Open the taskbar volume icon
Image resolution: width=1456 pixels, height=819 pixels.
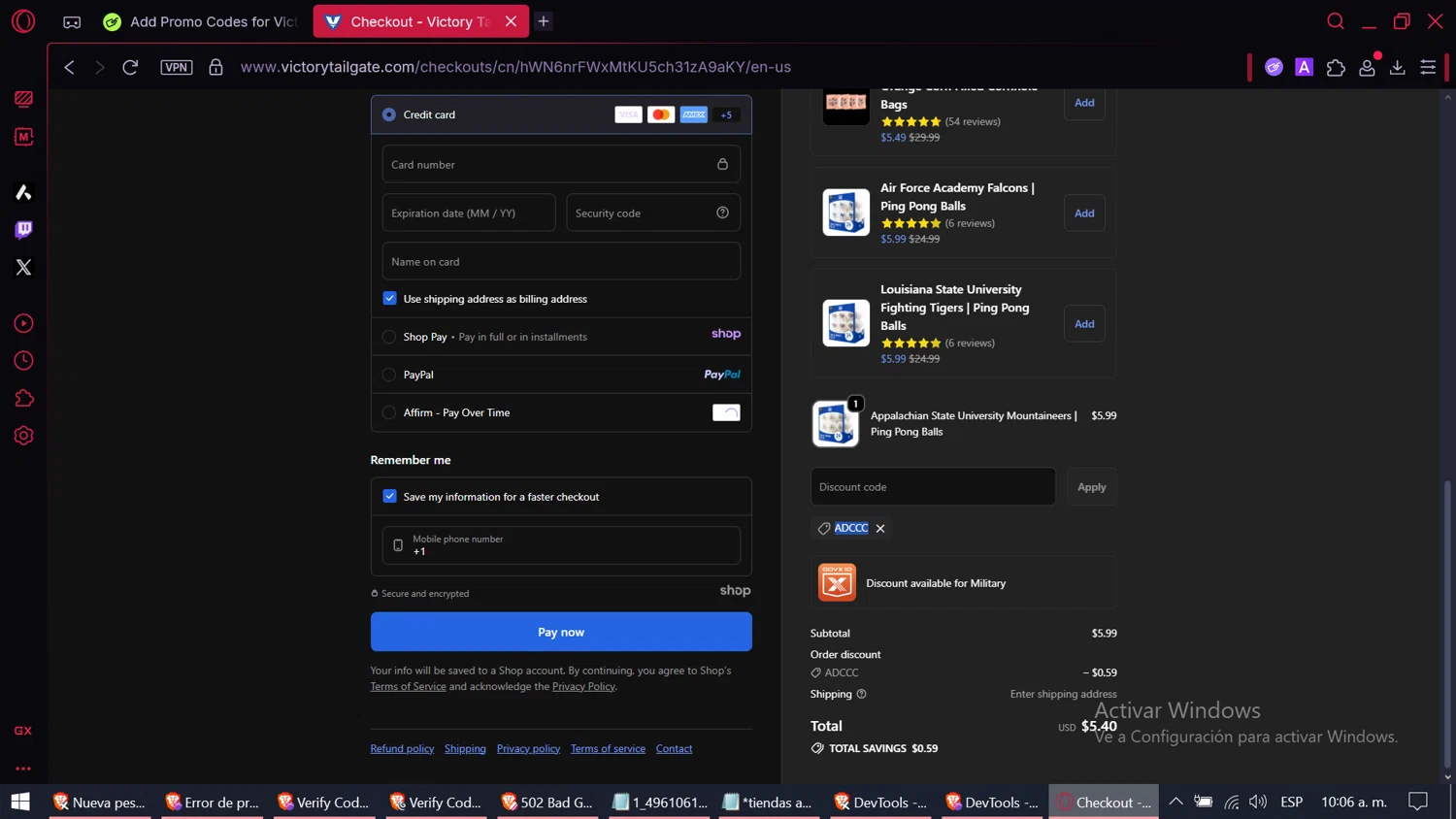pos(1258,802)
